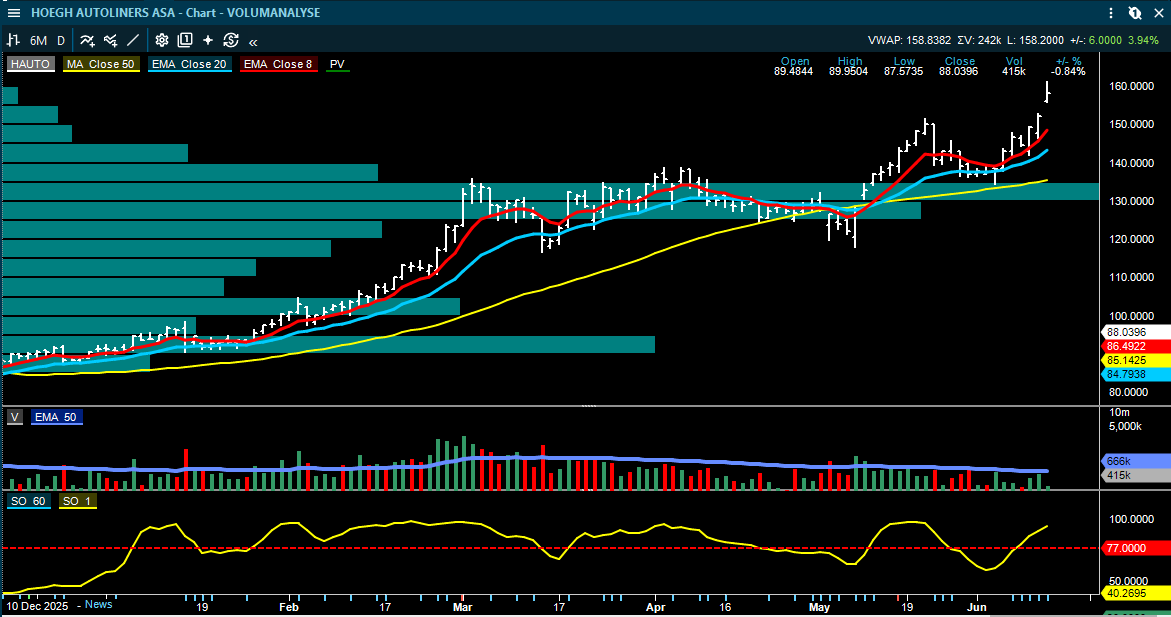Click the High 89.9504 value
Screen dimensions: 1171x617
[x=848, y=72]
